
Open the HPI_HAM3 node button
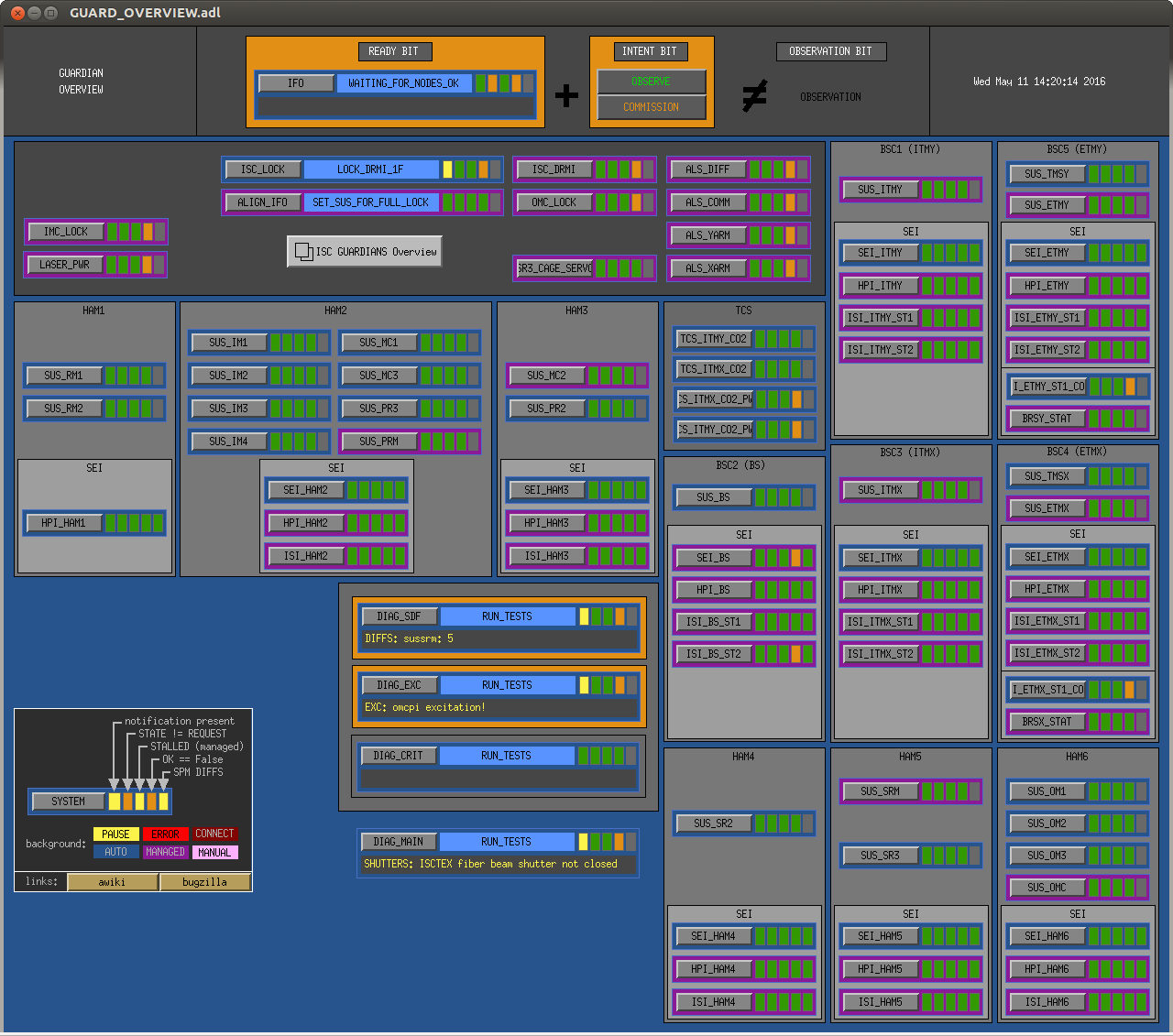[x=547, y=523]
